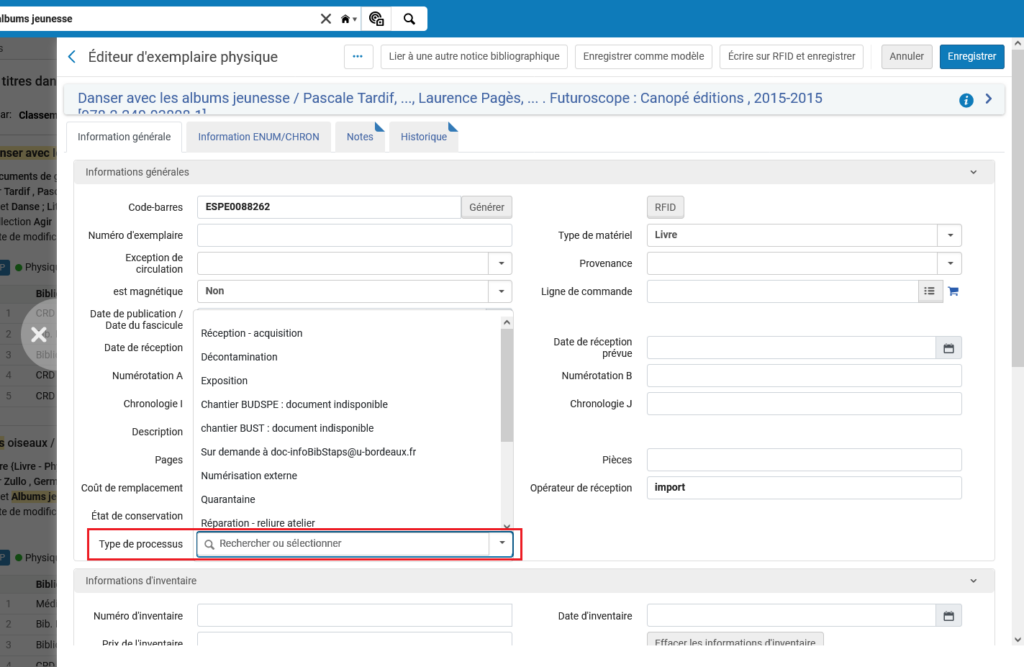Switch to the Information ENUM/CHRON tab
The height and width of the screenshot is (667, 1024).
tap(258, 137)
